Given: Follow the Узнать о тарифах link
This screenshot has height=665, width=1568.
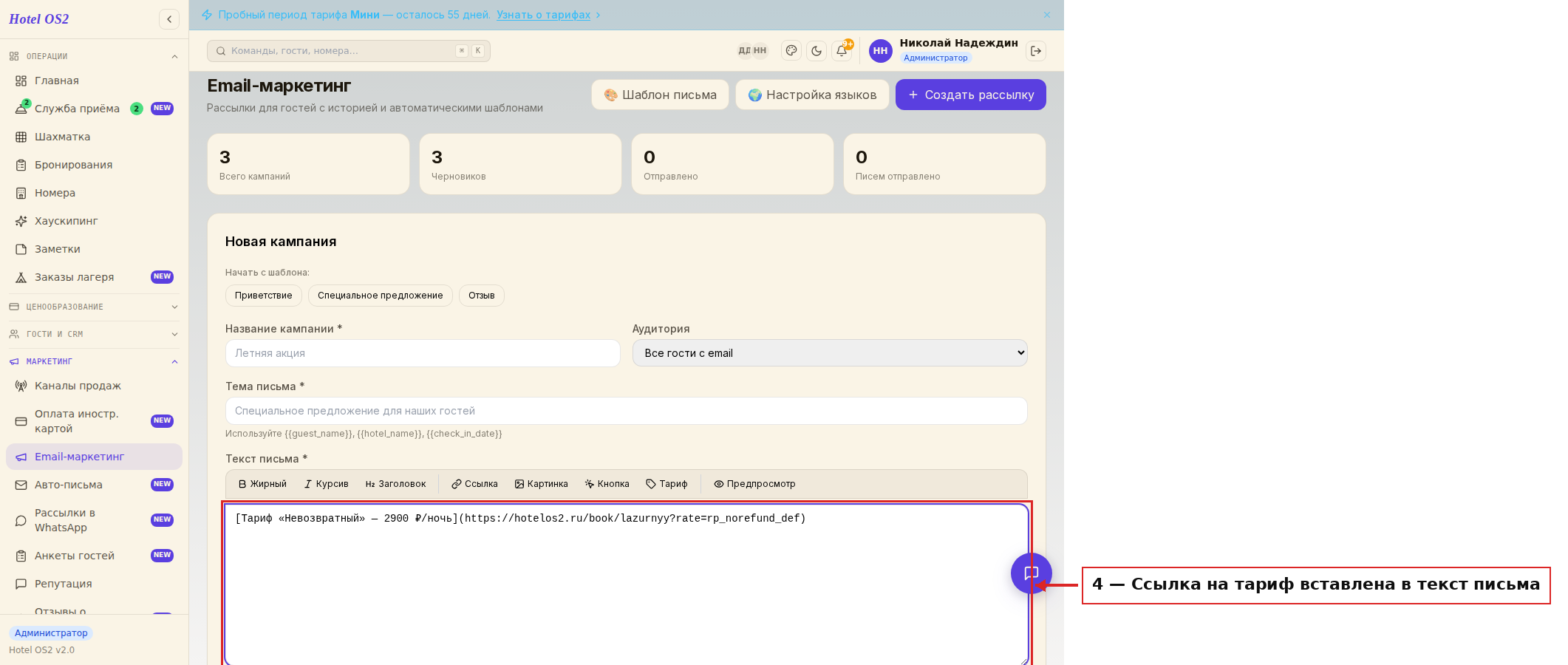Looking at the screenshot, I should (x=543, y=15).
